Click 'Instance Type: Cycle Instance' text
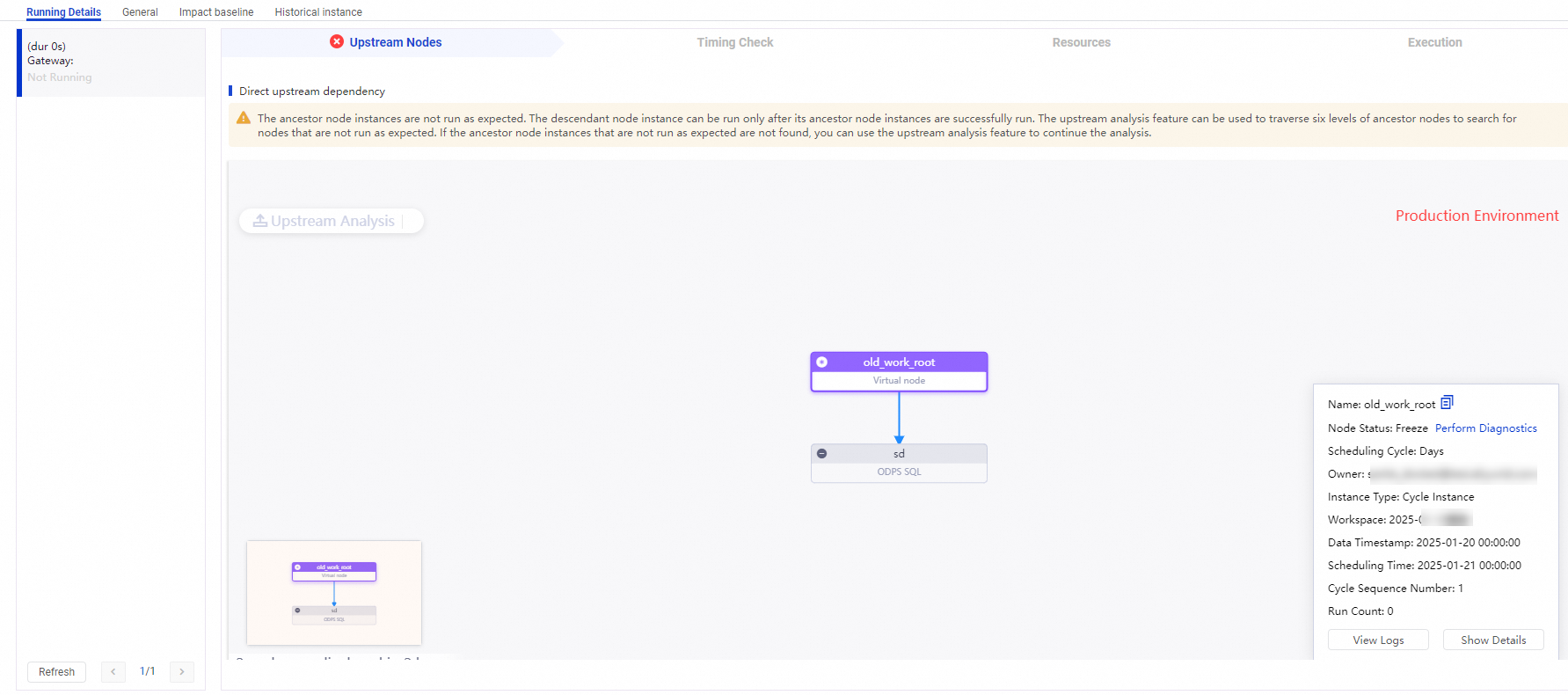The image size is (1568, 695). click(x=1401, y=497)
